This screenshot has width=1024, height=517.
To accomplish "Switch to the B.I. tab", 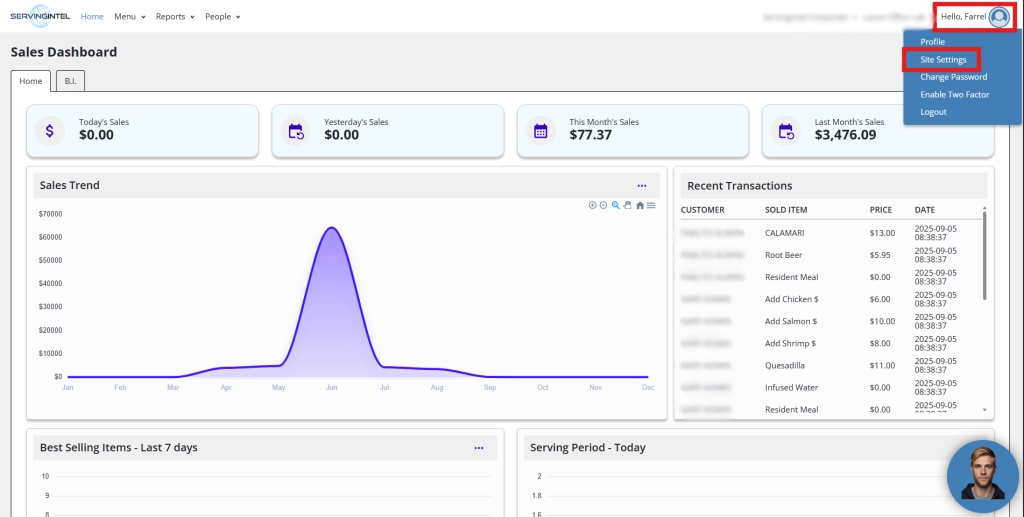I will pos(70,81).
